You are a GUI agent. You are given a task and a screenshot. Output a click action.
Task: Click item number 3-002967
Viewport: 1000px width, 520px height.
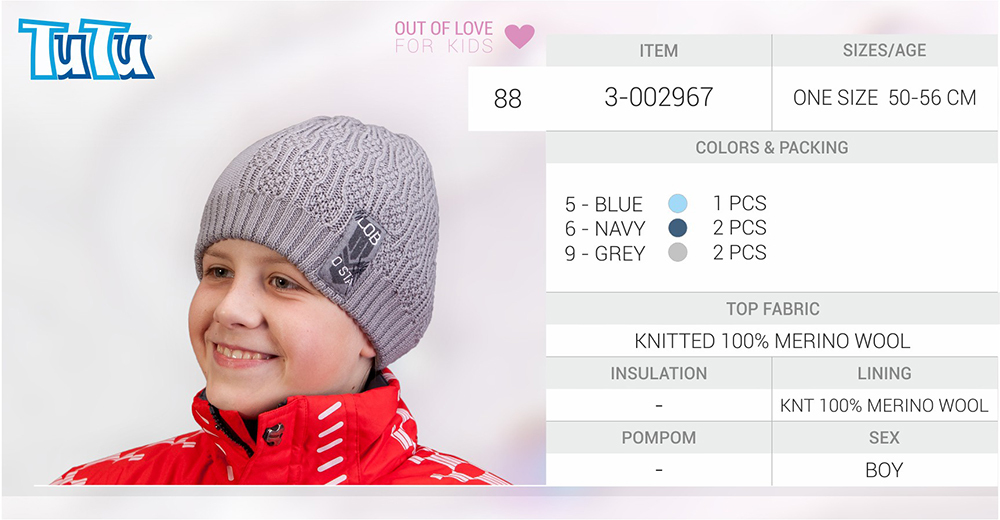point(659,98)
